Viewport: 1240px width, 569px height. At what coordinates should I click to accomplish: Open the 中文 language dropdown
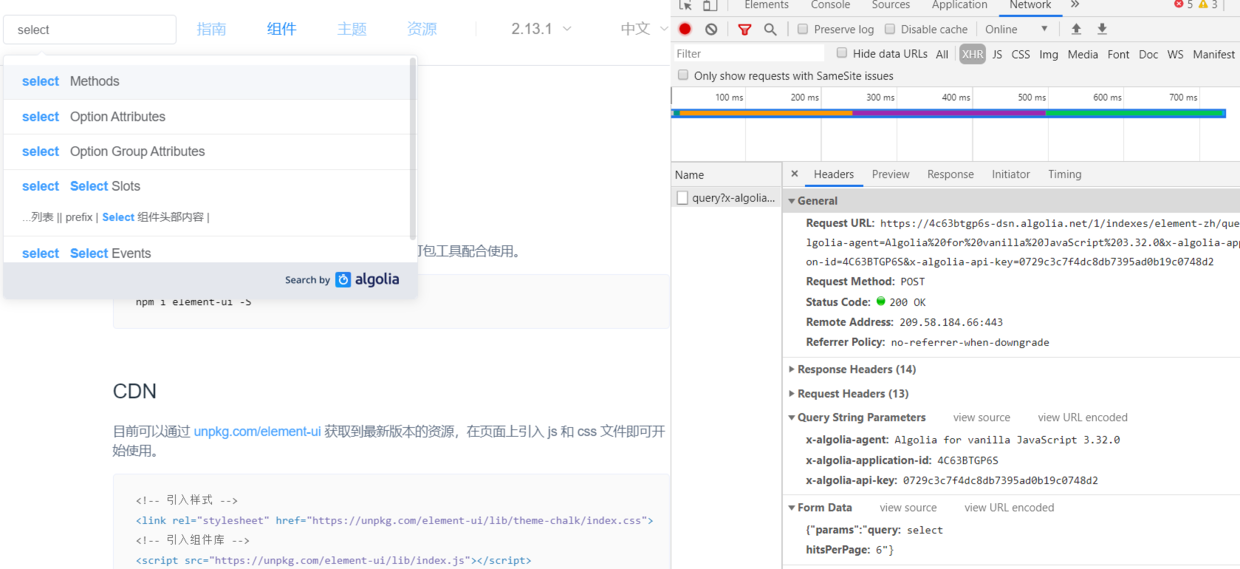(643, 29)
